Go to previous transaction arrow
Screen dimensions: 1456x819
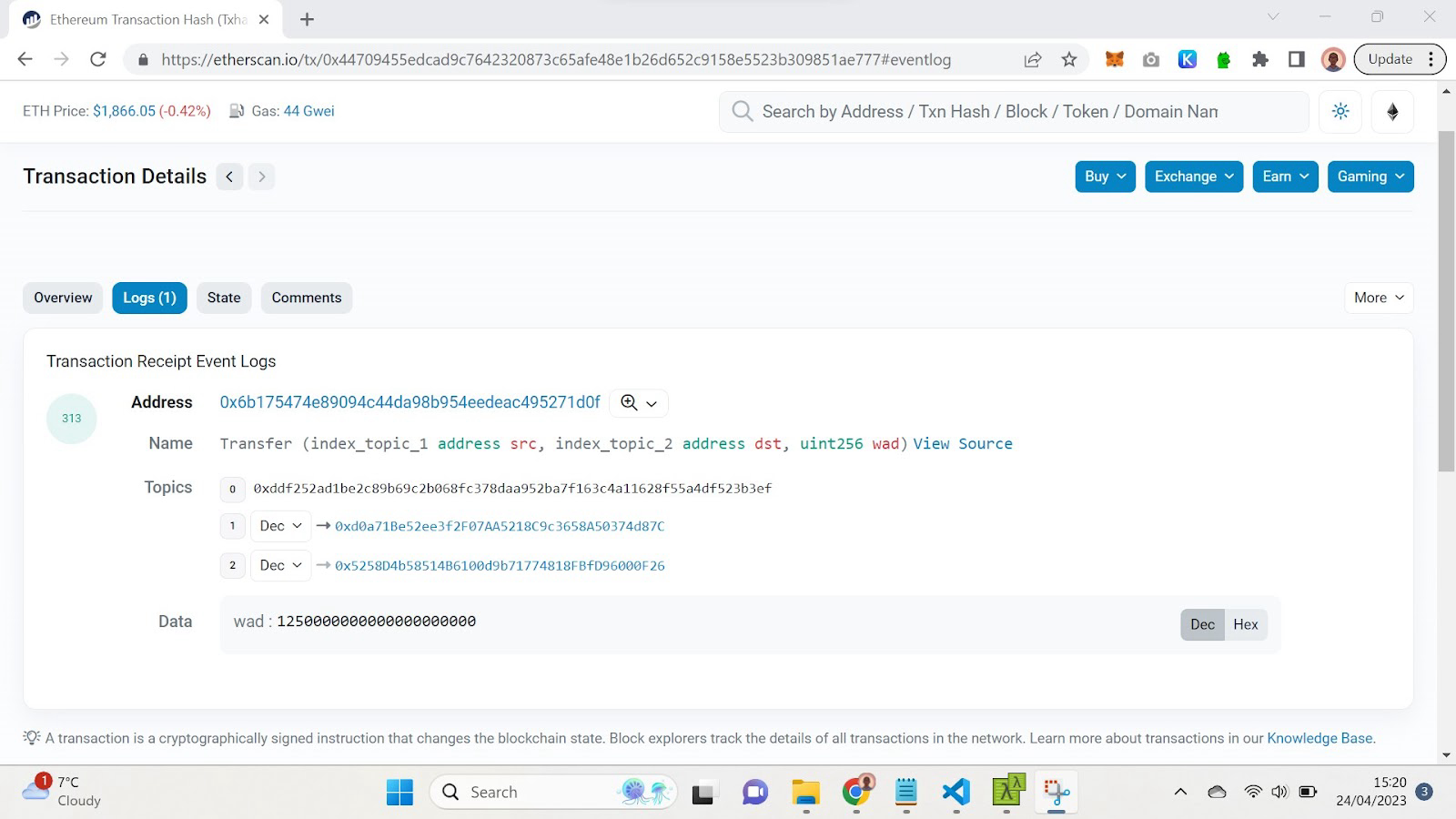[x=229, y=177]
